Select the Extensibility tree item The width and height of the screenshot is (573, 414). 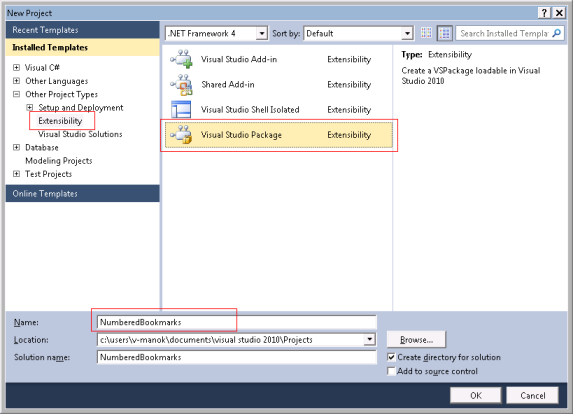pyautogui.click(x=60, y=121)
